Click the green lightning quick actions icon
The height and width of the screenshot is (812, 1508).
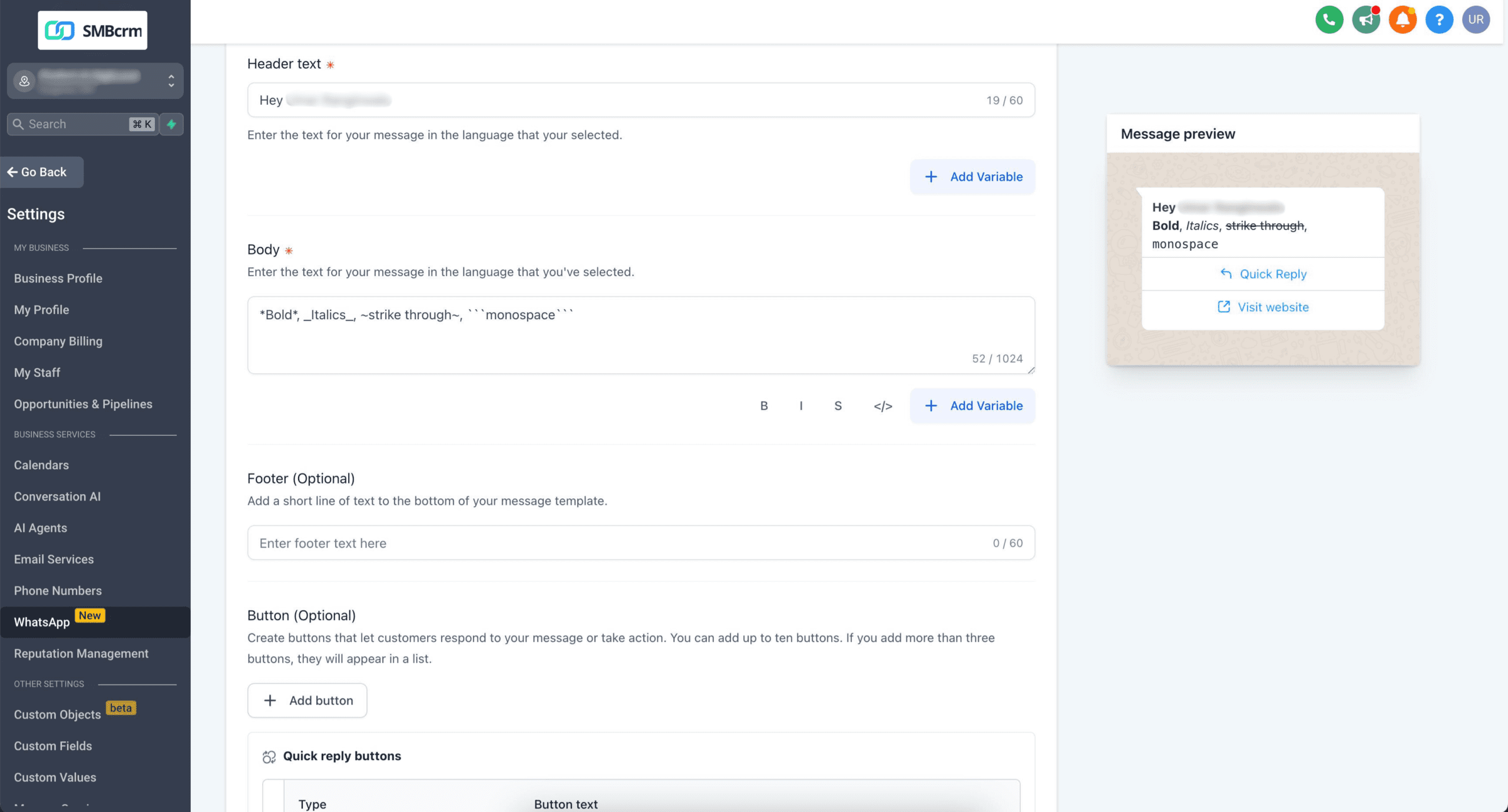pyautogui.click(x=171, y=124)
